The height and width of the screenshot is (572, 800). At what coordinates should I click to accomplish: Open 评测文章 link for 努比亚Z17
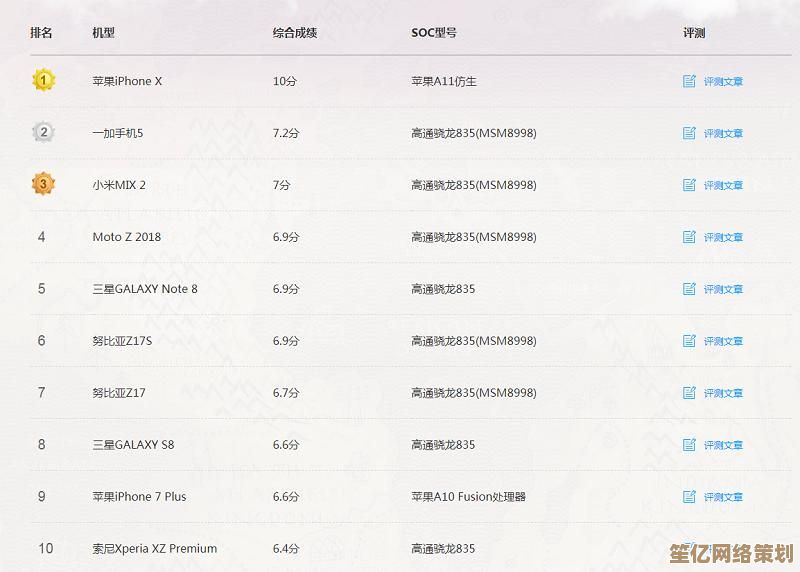point(723,393)
